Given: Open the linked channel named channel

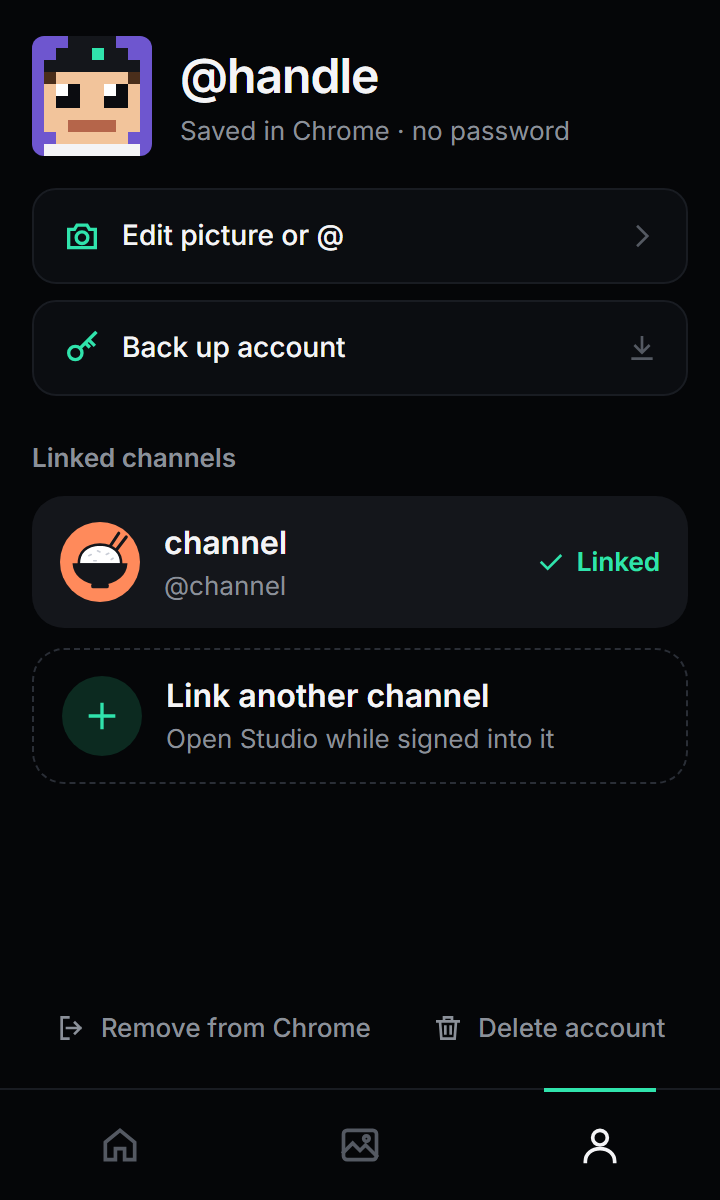Looking at the screenshot, I should pos(360,562).
